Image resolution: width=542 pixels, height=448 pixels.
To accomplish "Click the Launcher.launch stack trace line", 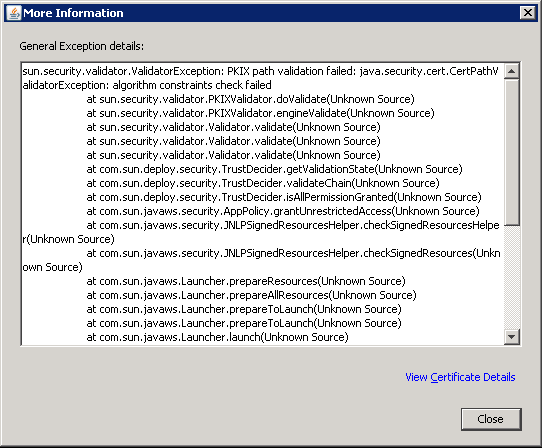I will coord(217,337).
